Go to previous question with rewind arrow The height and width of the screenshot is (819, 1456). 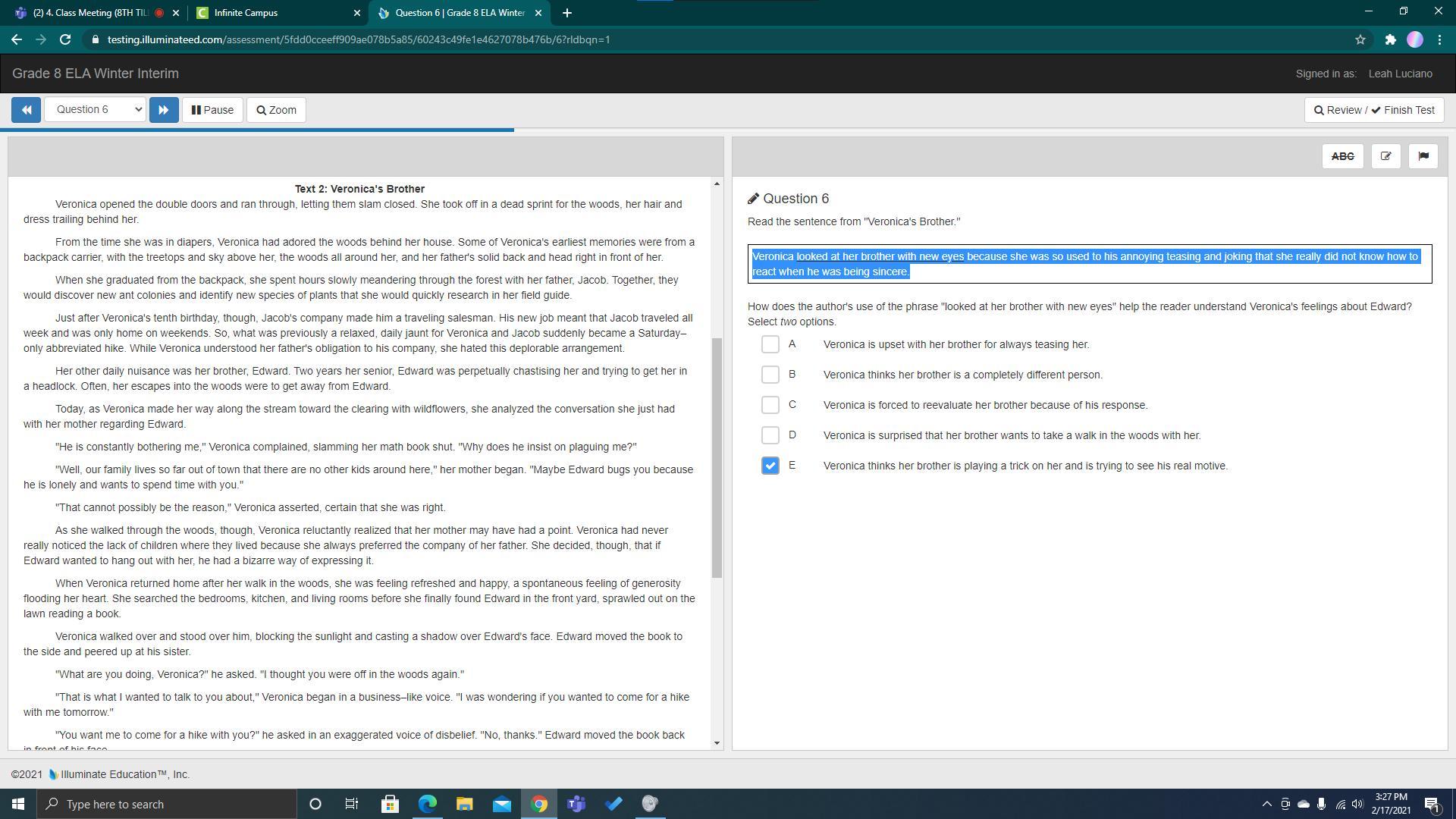pos(26,110)
